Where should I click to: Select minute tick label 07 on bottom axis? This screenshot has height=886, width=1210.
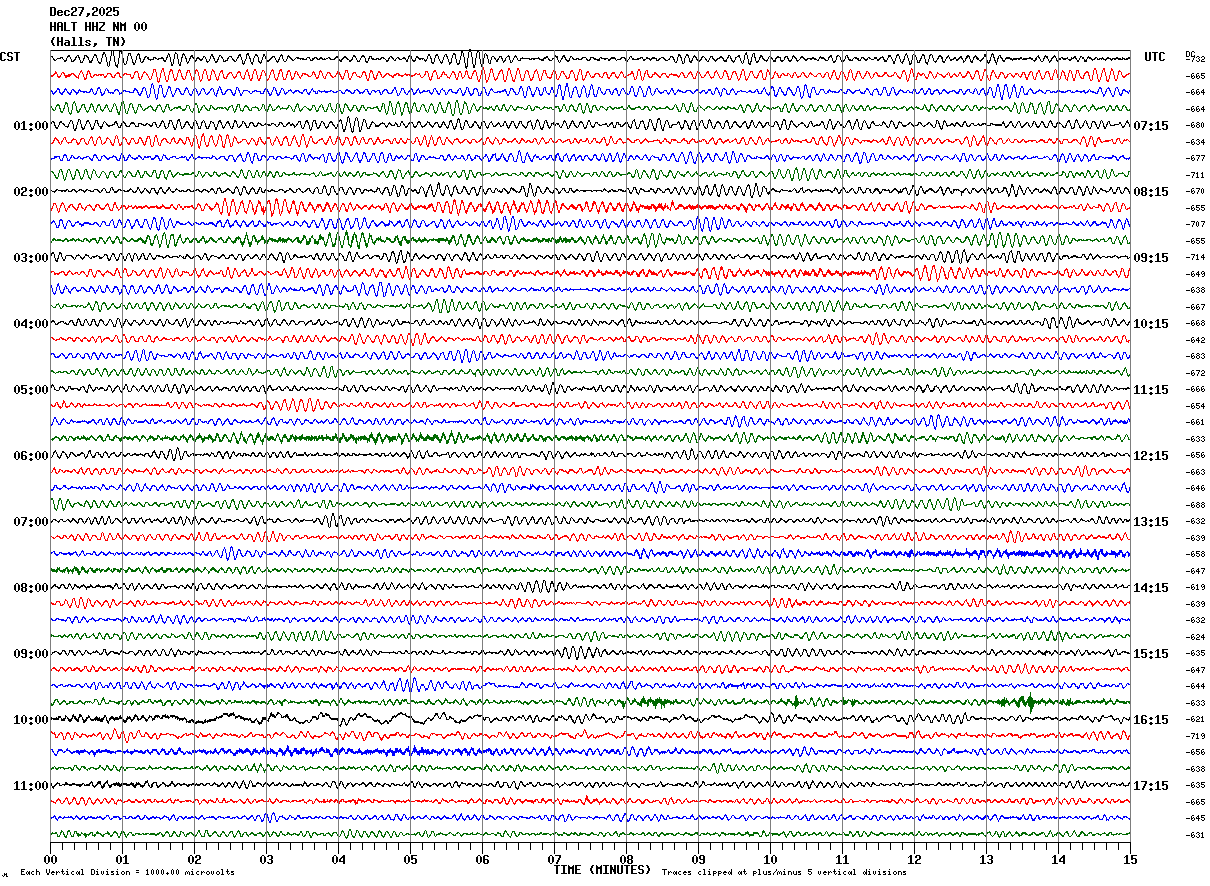click(x=554, y=859)
